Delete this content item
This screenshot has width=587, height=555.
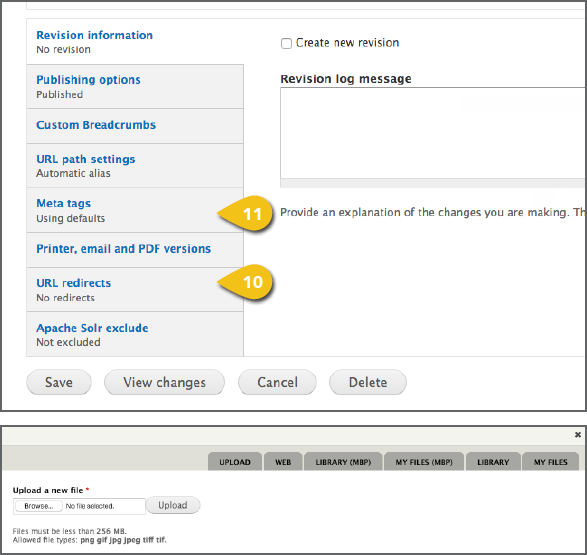[368, 382]
